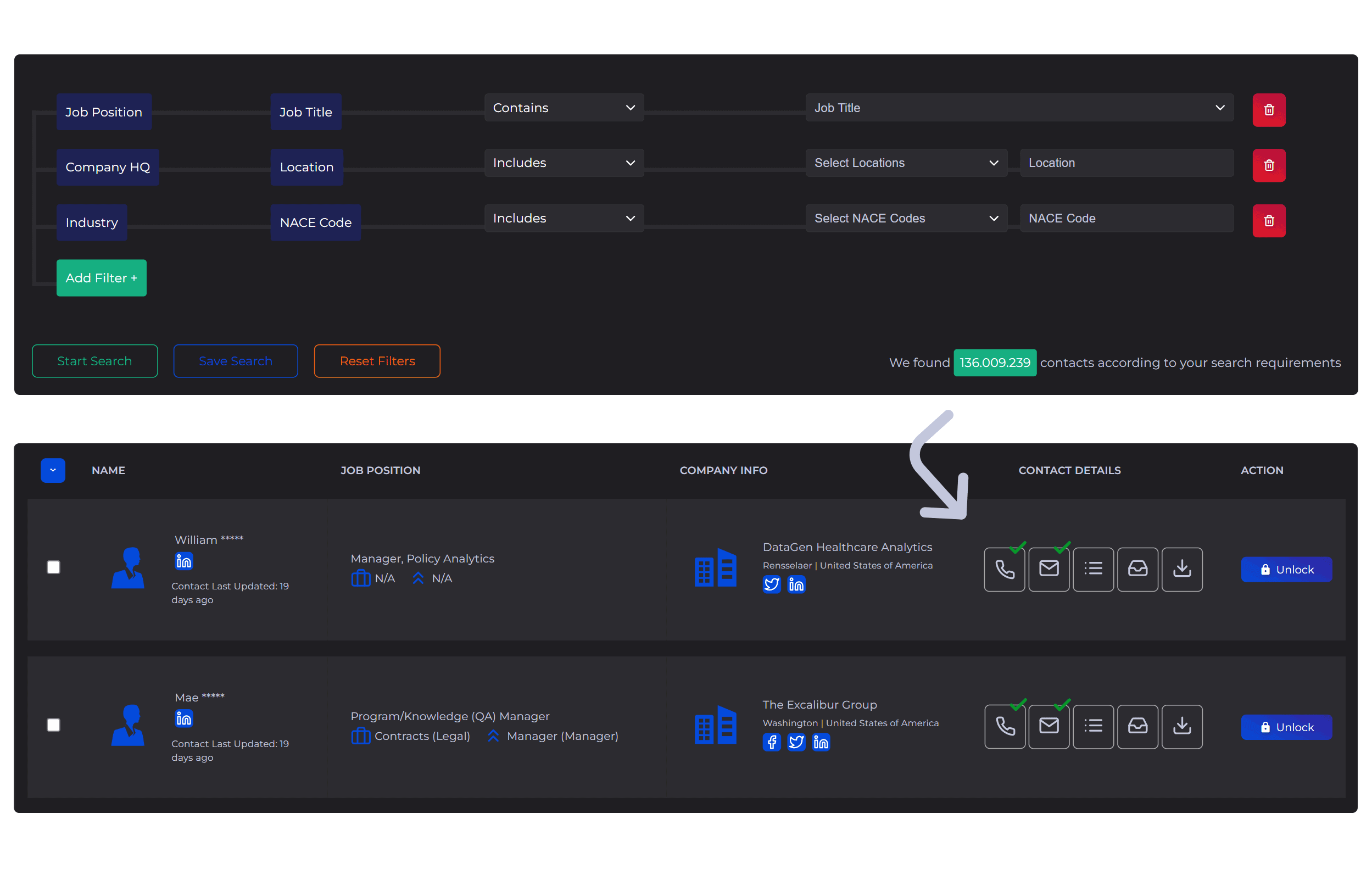Open DataGen Healthcare Analytics LinkedIn icon
Viewport: 1372px width, 869px height.
[796, 584]
